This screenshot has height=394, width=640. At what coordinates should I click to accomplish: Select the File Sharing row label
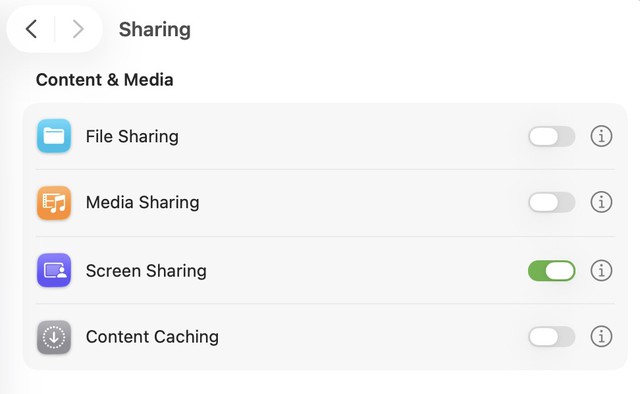pyautogui.click(x=132, y=136)
